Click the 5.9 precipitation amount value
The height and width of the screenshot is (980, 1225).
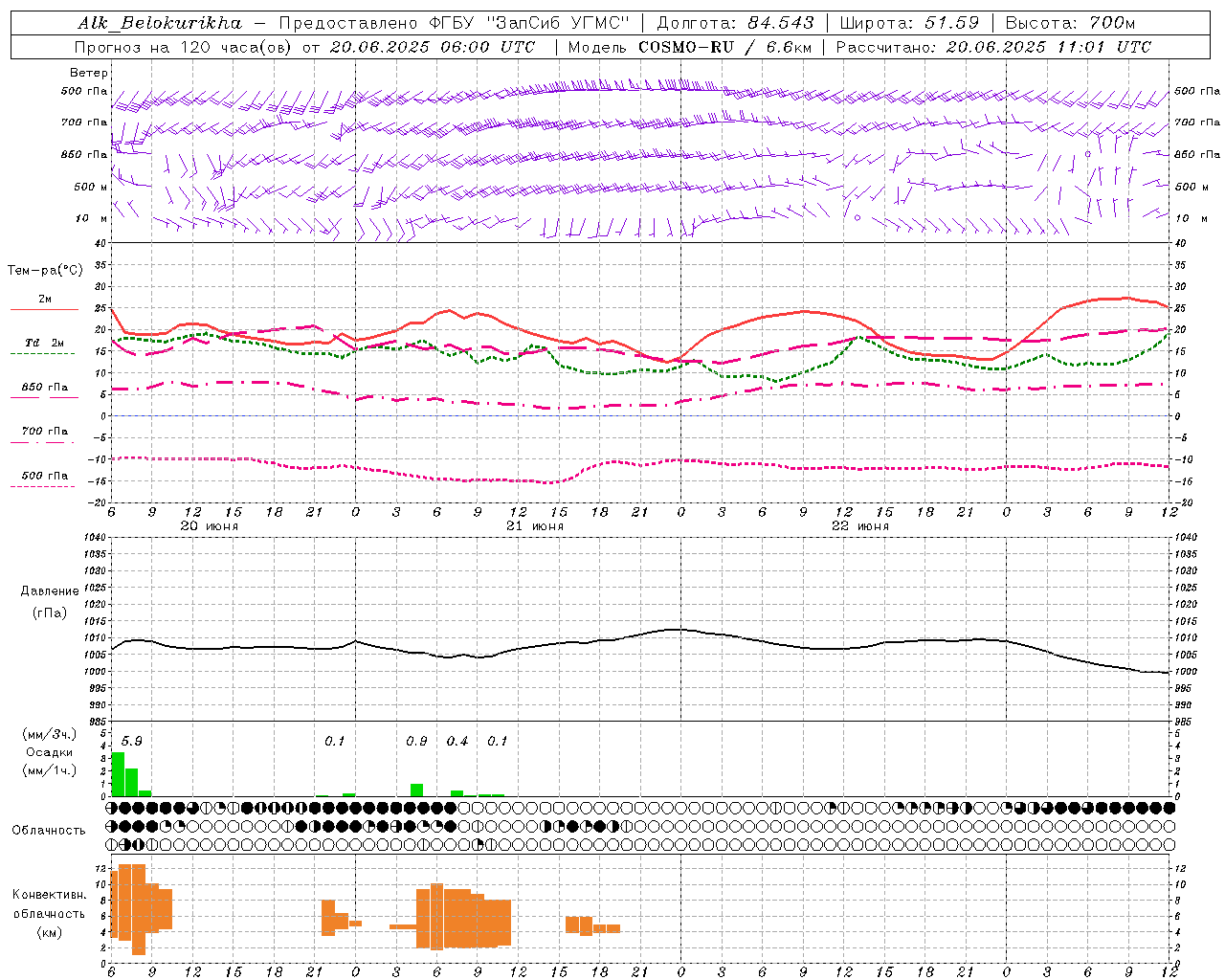[x=131, y=742]
